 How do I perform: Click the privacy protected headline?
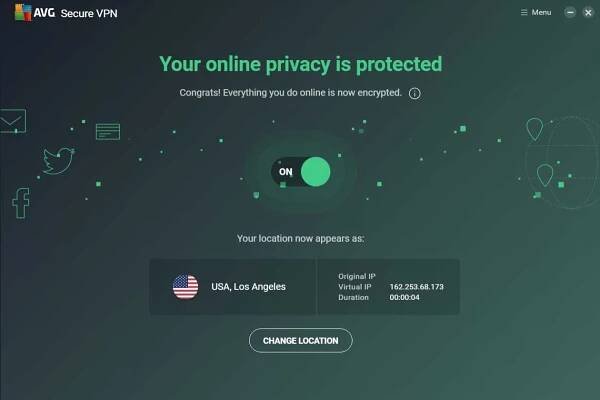[x=301, y=64]
